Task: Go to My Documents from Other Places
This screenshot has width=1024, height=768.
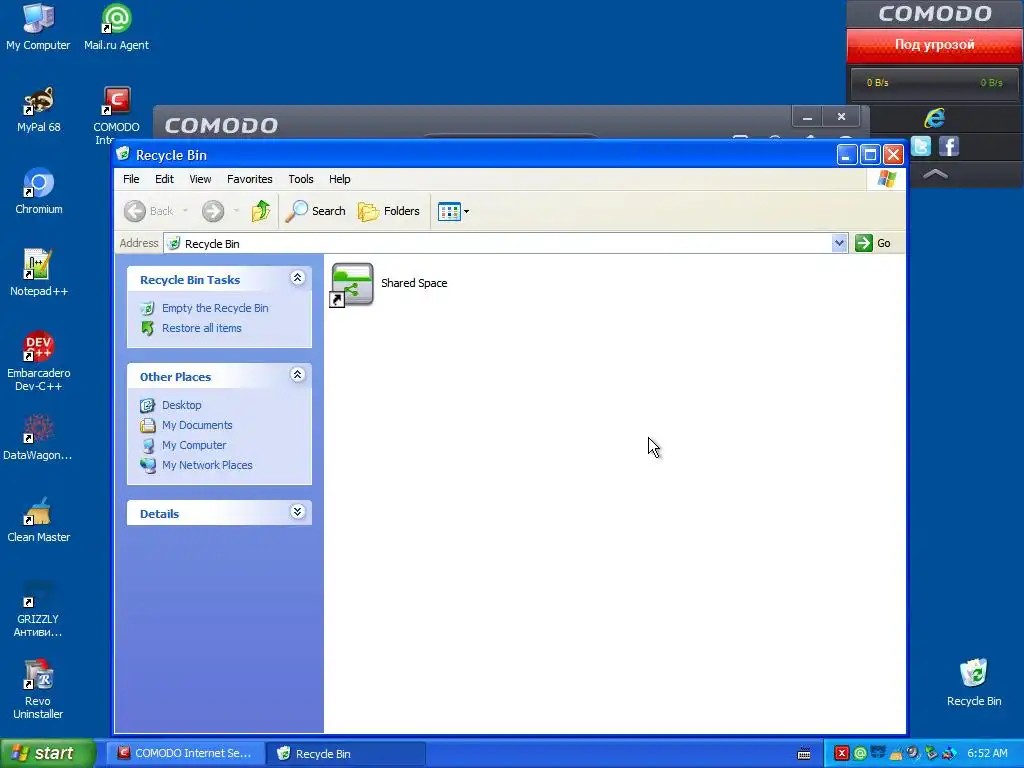Action: point(197,425)
